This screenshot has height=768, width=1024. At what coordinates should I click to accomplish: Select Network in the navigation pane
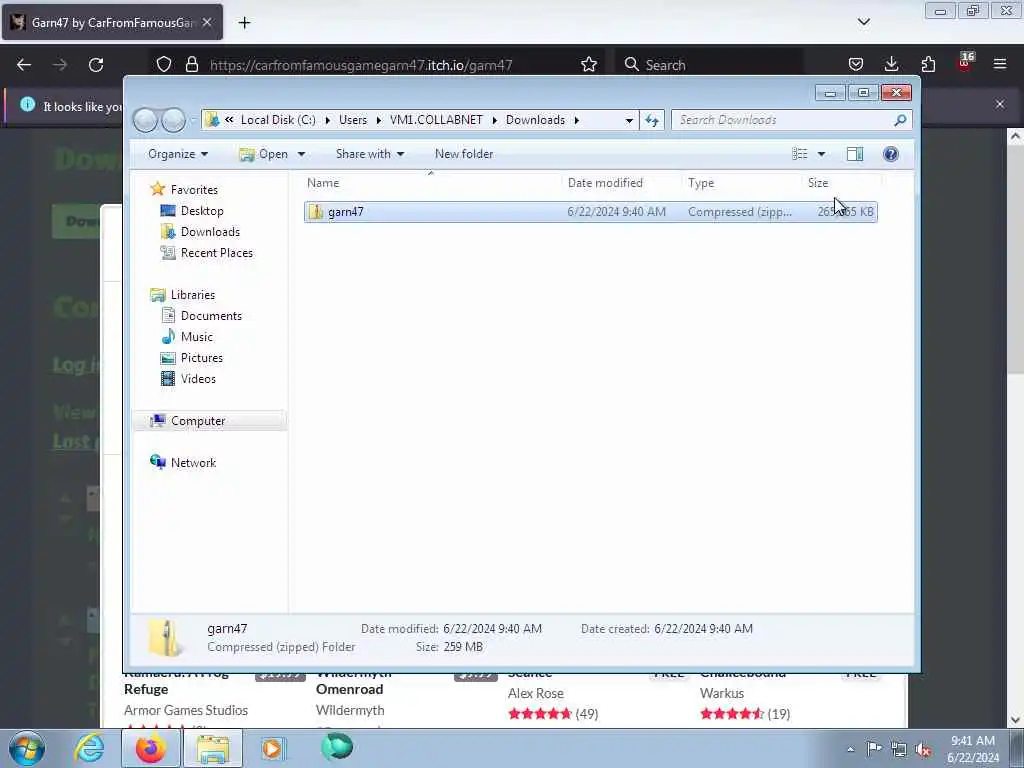tap(193, 463)
